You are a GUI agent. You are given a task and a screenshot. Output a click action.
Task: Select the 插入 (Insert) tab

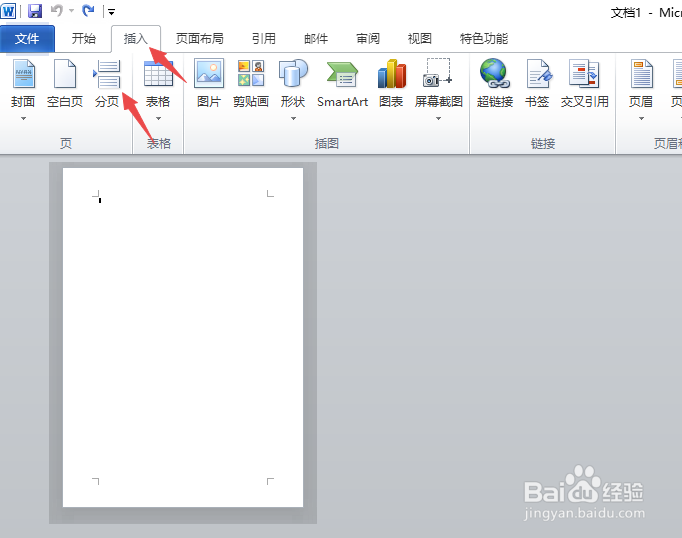[136, 39]
